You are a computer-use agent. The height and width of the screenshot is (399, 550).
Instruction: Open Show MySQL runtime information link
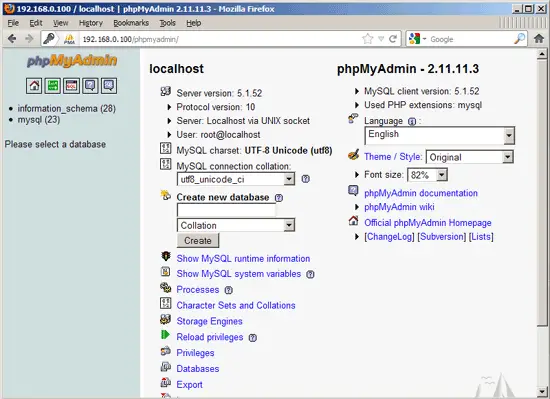tap(243, 259)
